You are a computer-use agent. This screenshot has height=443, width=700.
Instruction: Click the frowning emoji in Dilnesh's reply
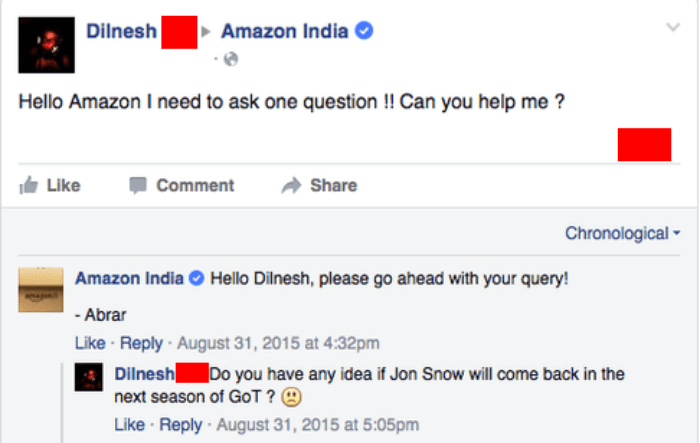click(x=291, y=397)
